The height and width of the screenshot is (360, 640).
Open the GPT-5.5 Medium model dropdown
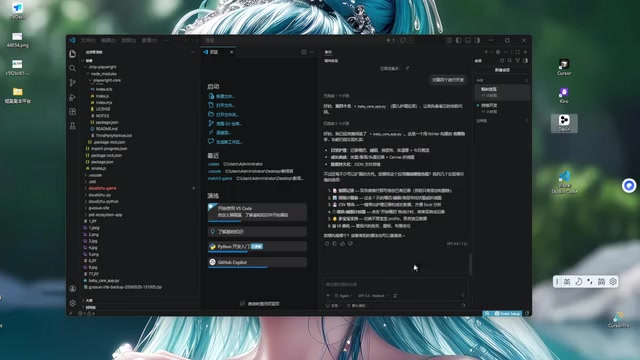coord(373,296)
